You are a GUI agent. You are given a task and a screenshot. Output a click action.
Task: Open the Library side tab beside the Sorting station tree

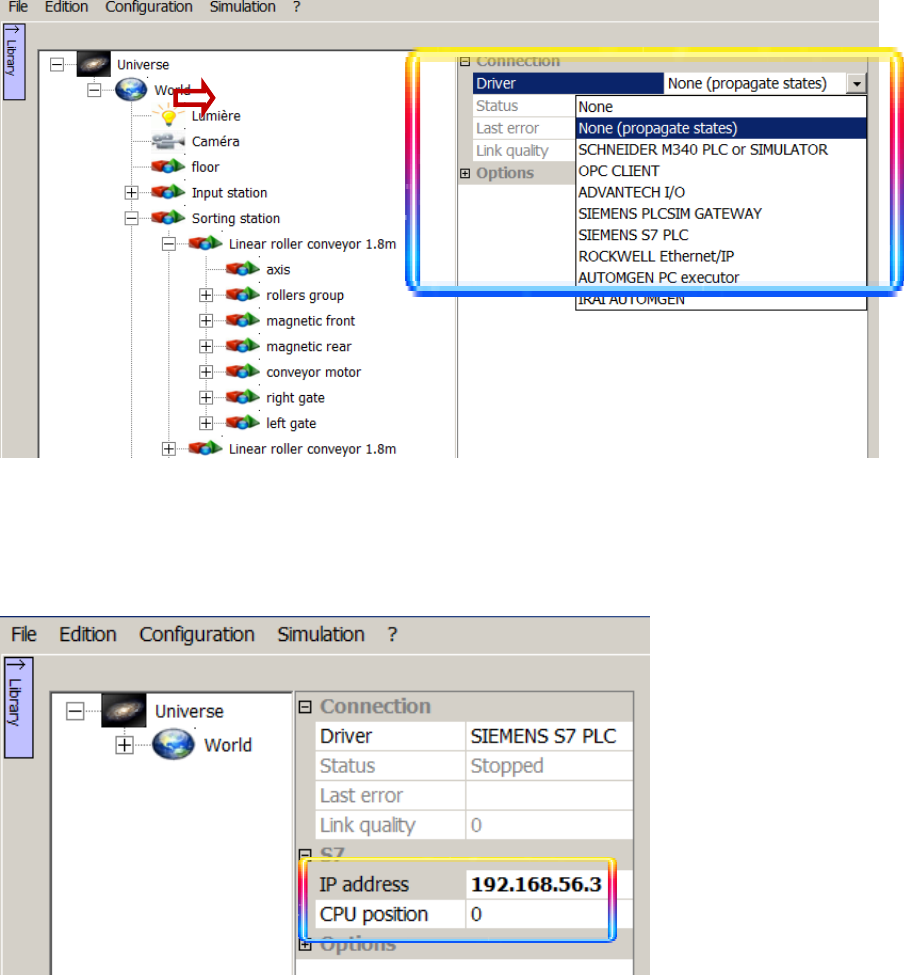[x=14, y=62]
